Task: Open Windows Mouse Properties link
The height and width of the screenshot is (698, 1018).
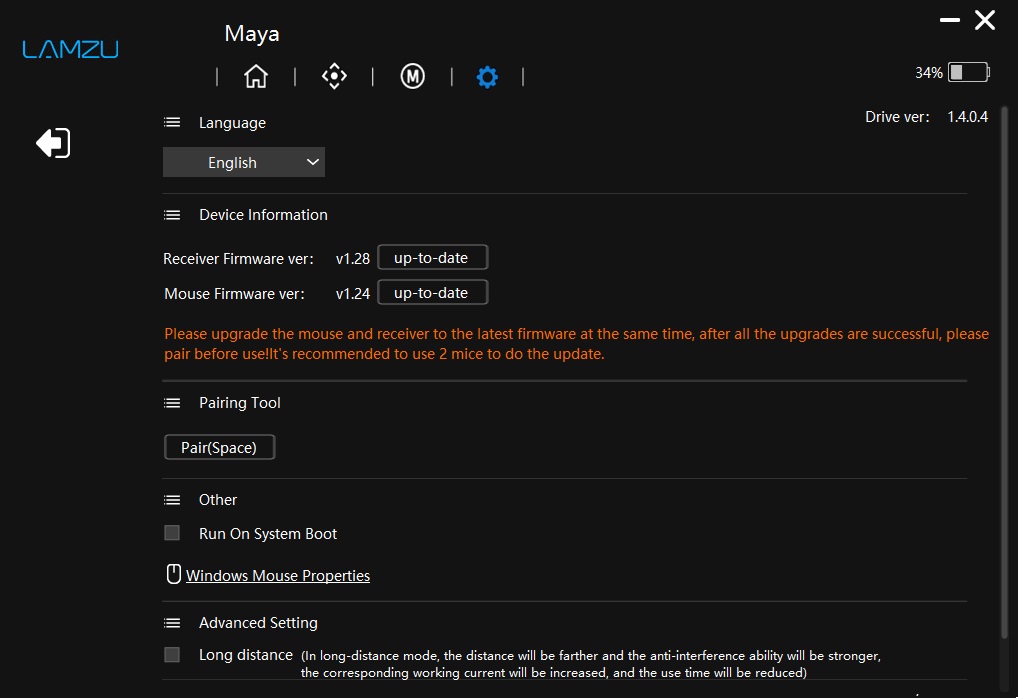Action: tap(278, 576)
